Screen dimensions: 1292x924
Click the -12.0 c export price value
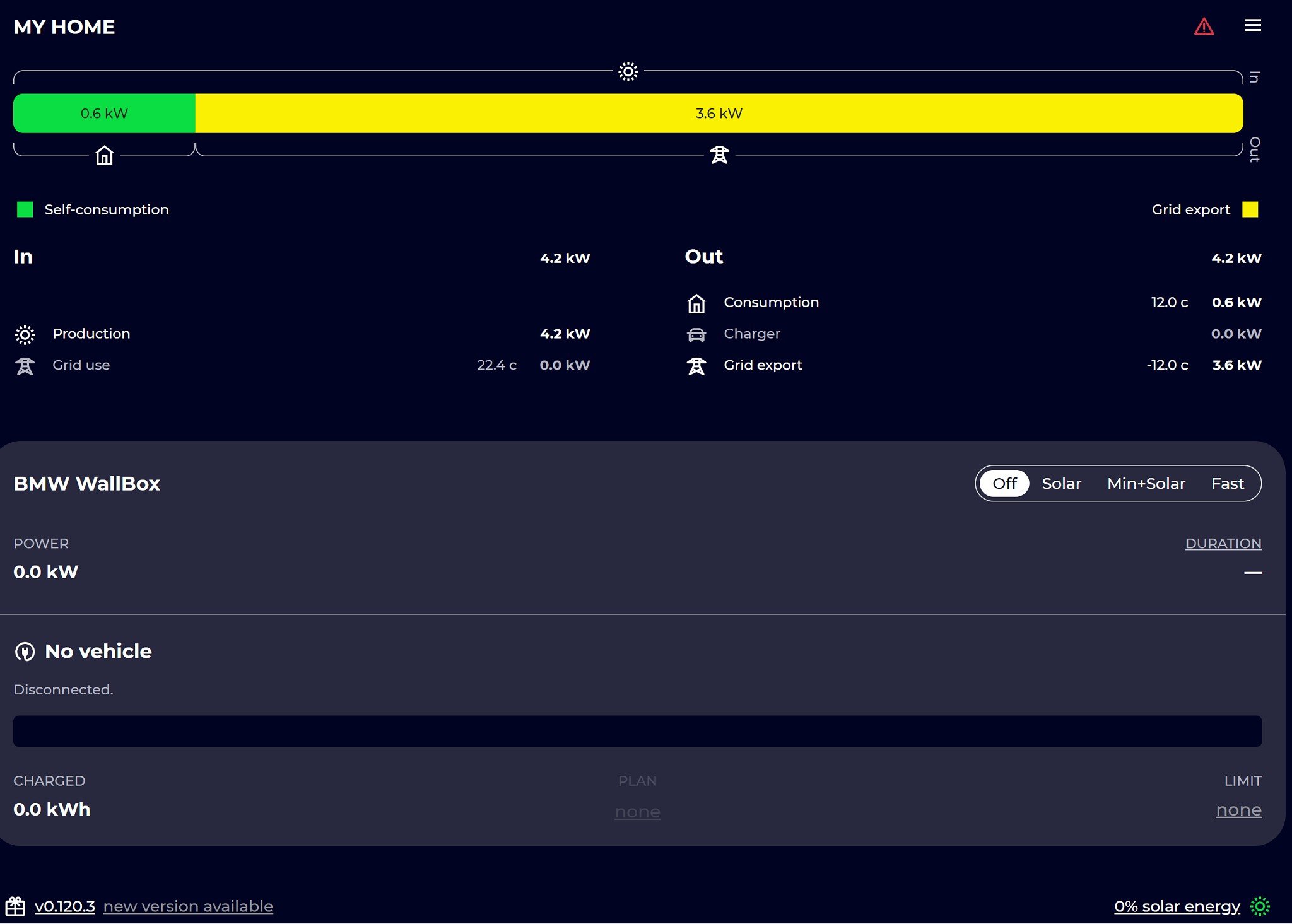[x=1167, y=365]
